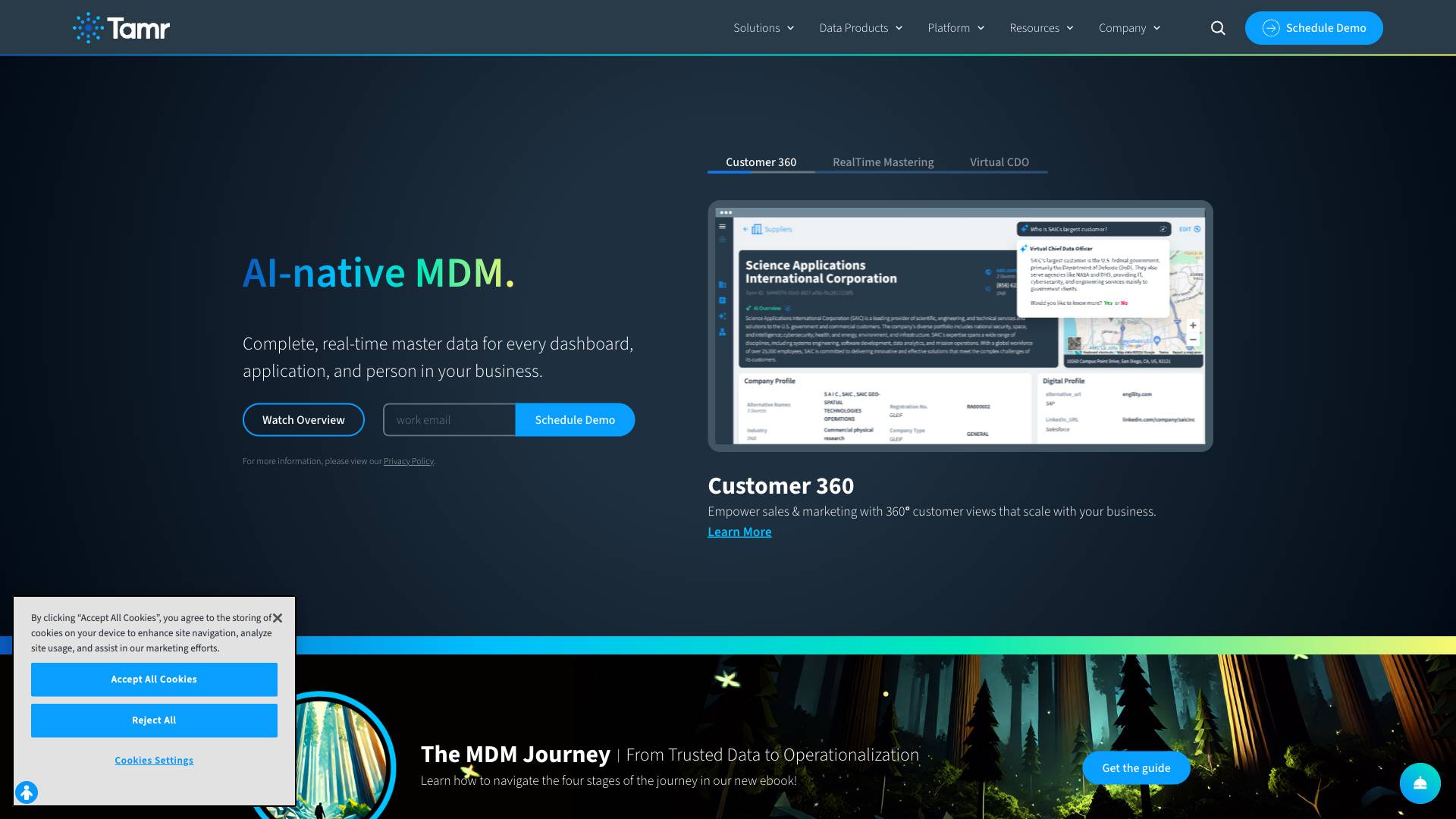
Task: Open the Platform dropdown chevron
Action: point(981,28)
